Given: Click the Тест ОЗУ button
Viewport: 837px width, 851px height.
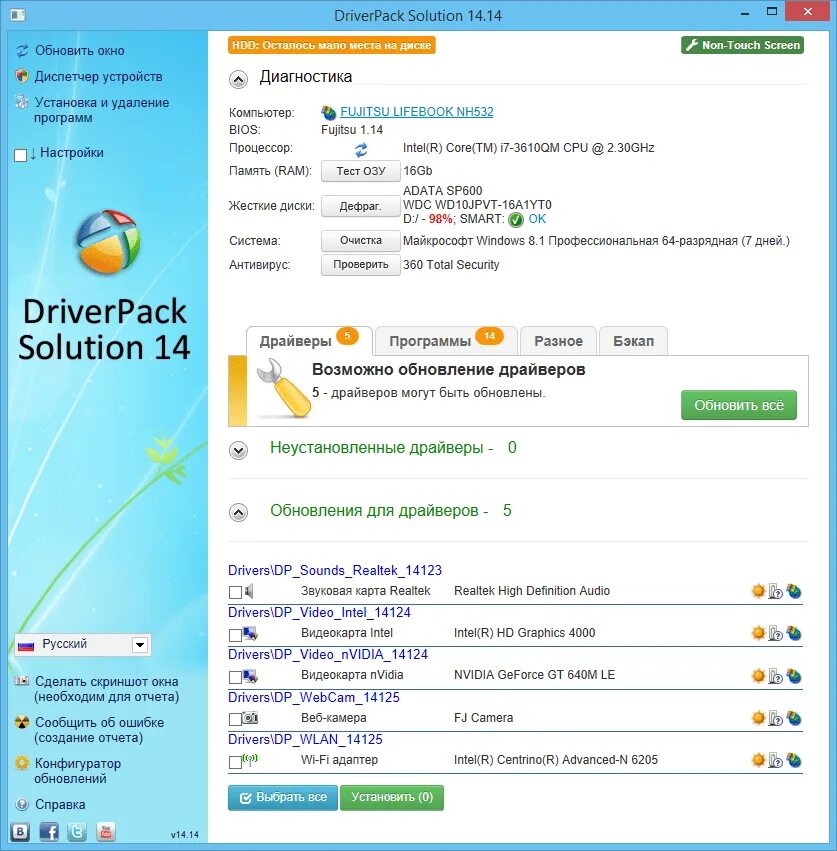Looking at the screenshot, I should pos(361,171).
